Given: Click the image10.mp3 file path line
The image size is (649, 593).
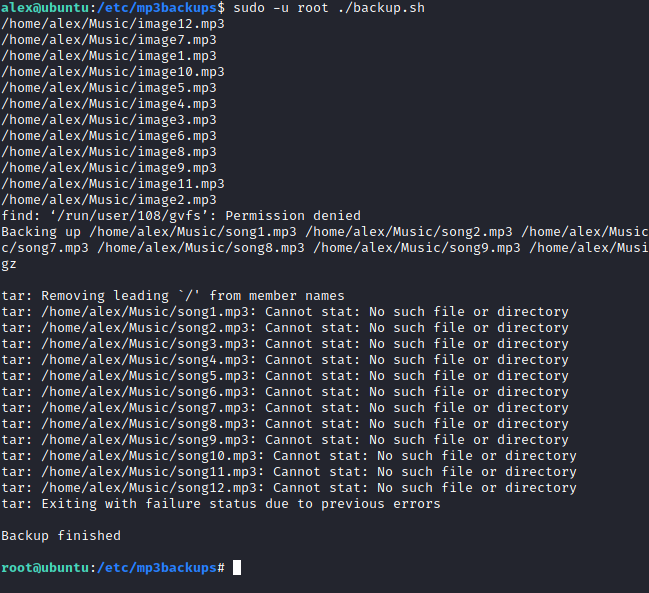Looking at the screenshot, I should [112, 71].
